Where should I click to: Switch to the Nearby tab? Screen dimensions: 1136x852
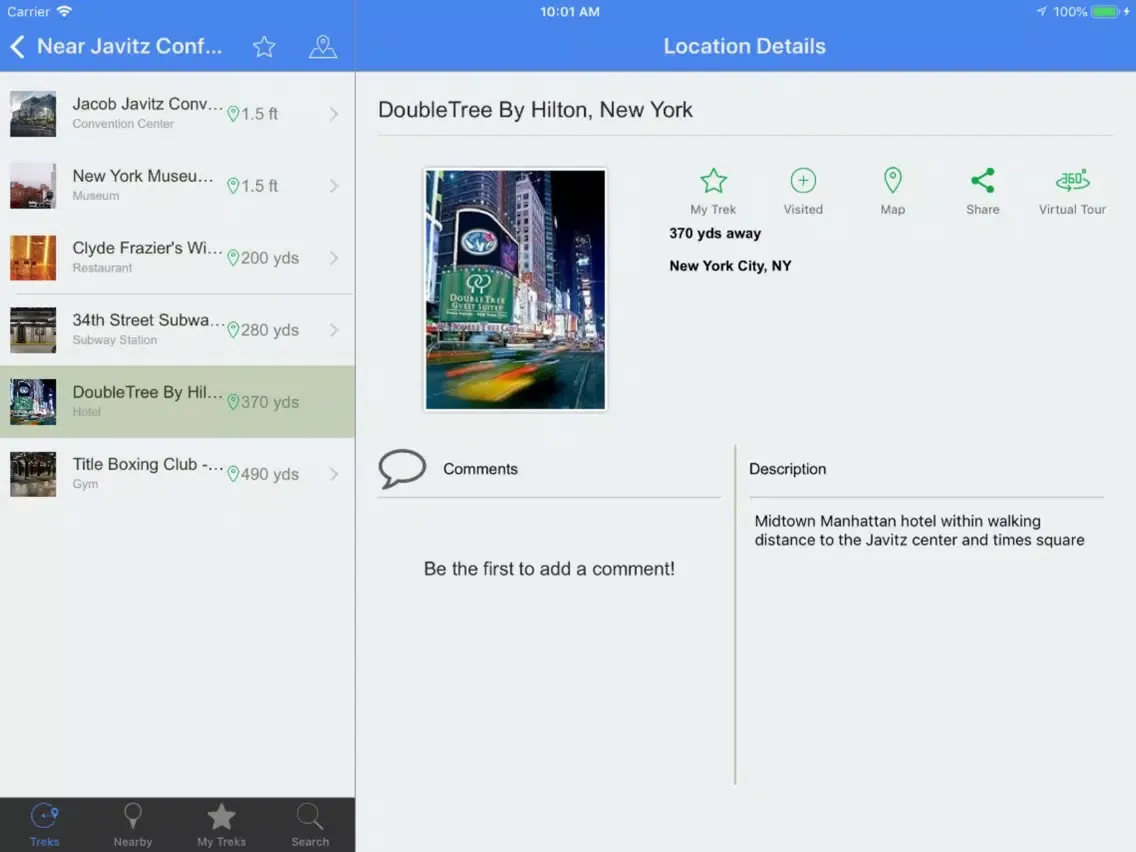click(x=133, y=825)
